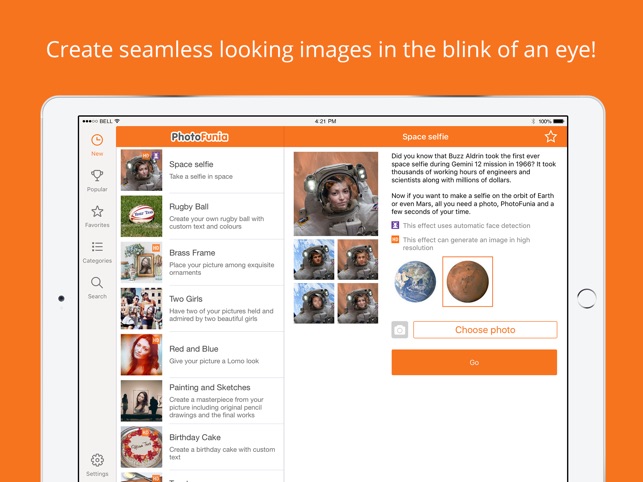
Task: Open the Painting and Sketches thumbnail
Action: pyautogui.click(x=141, y=401)
